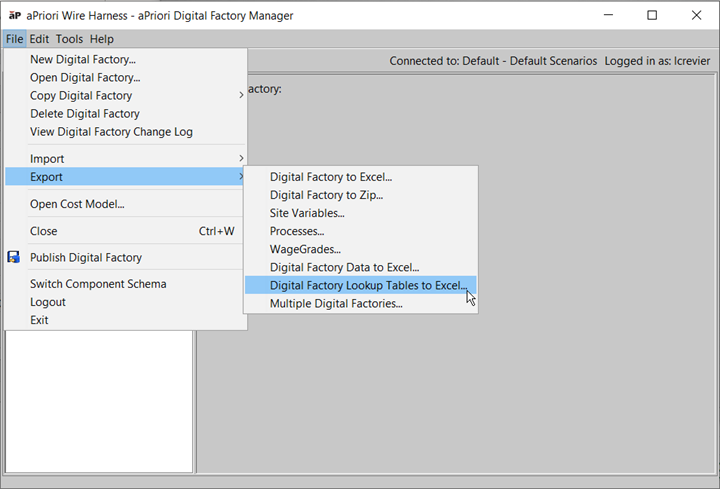
Task: Minimize the Digital Factory Manager window
Action: (608, 15)
